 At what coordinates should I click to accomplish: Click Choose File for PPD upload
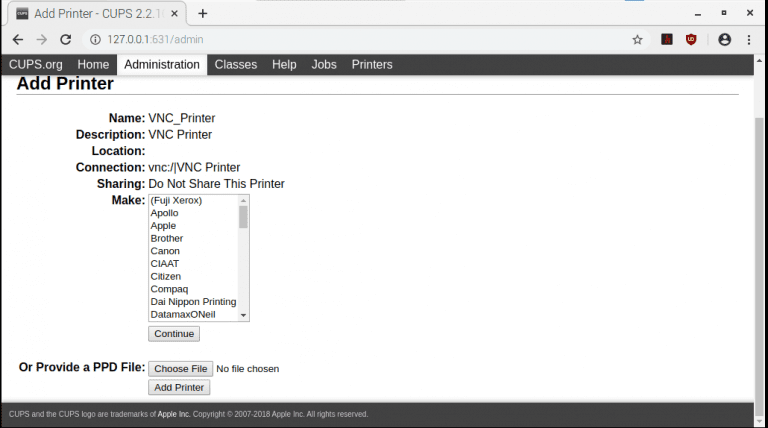point(180,368)
